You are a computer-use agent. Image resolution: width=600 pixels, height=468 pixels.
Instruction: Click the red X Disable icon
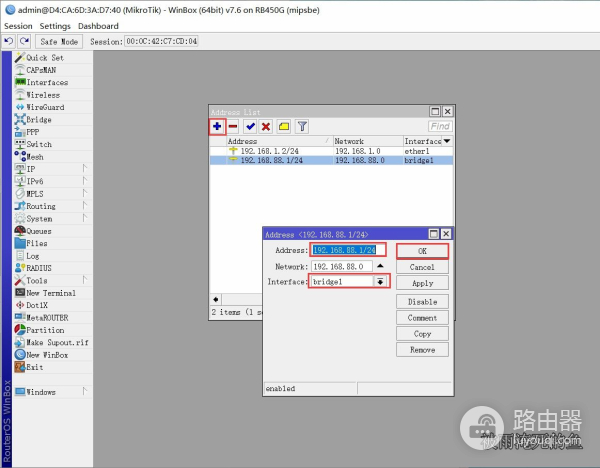(x=266, y=126)
